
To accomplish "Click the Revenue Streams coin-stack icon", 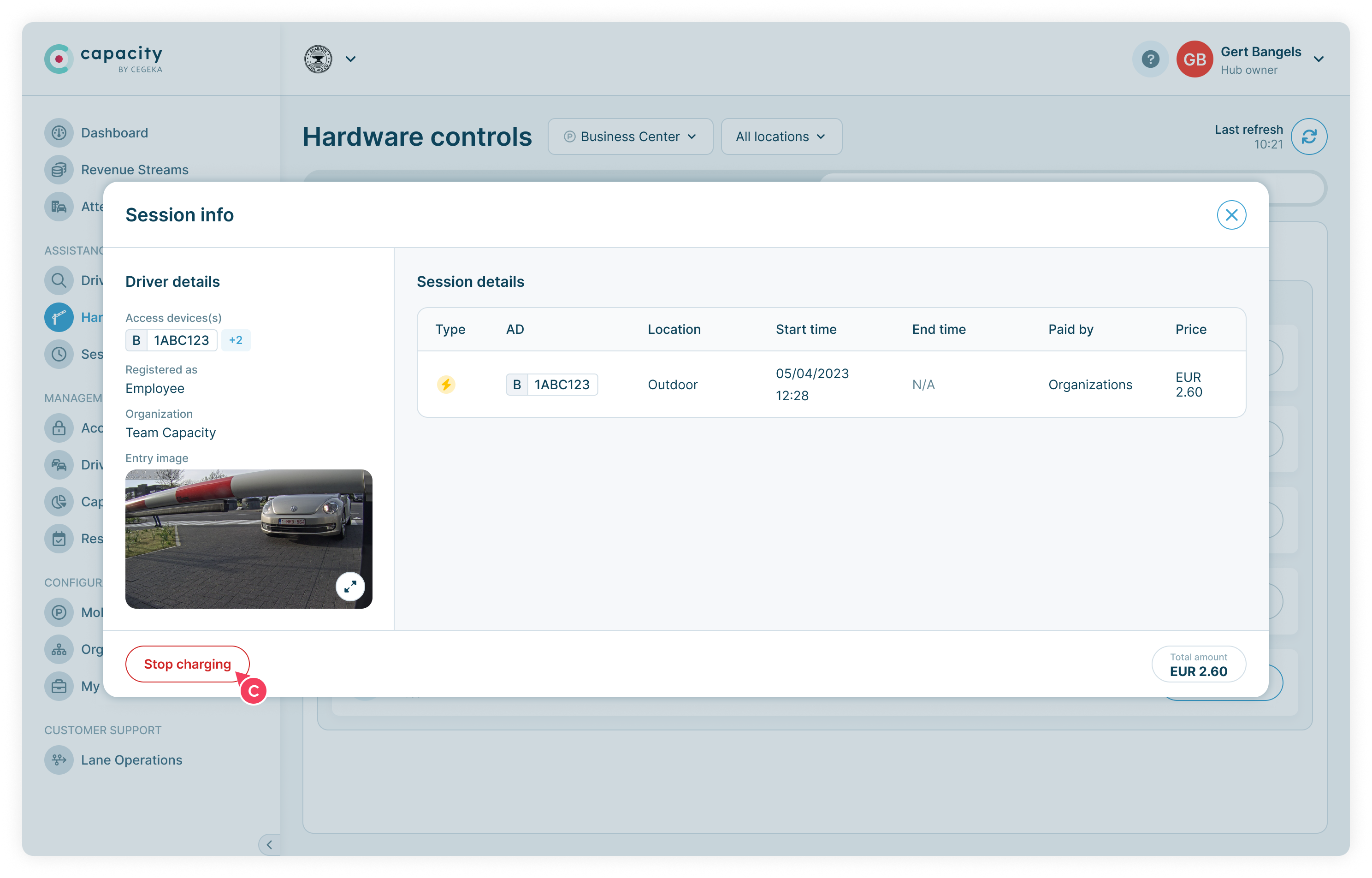I will 59,169.
